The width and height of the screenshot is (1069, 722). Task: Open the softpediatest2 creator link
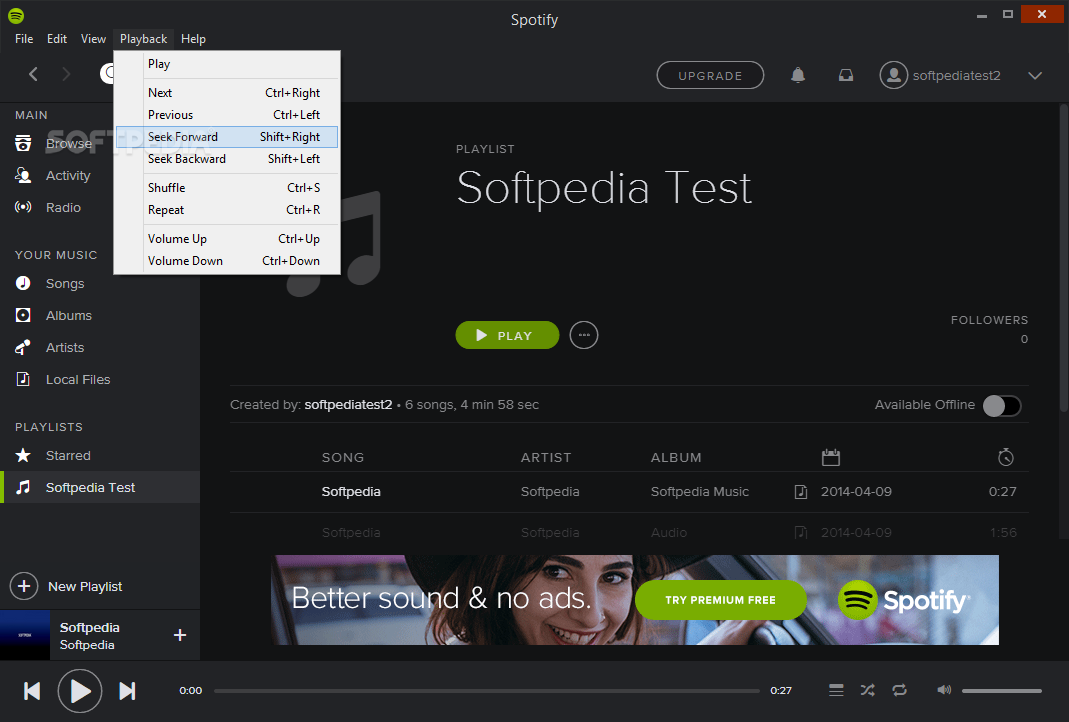[348, 404]
